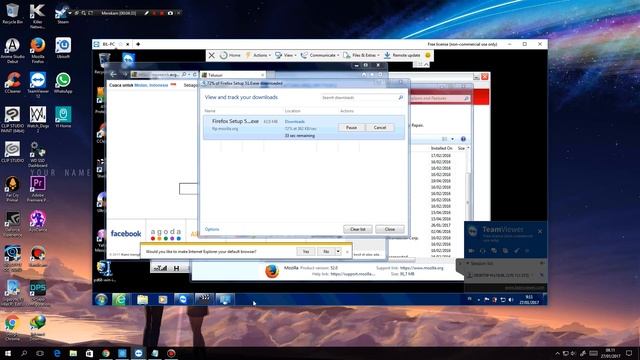This screenshot has width=640, height=360.
Task: Select the Internet Explorer page tab
Action: pos(233,75)
